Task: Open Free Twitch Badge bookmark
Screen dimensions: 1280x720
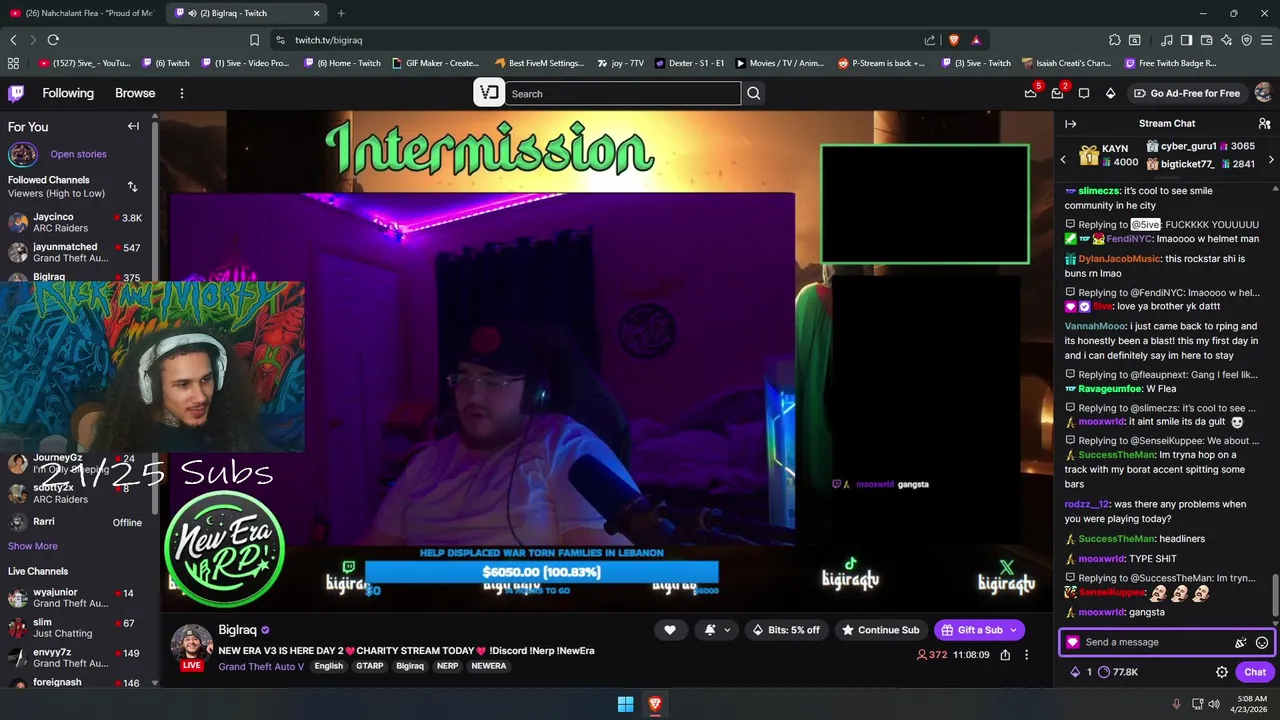Action: [1170, 63]
